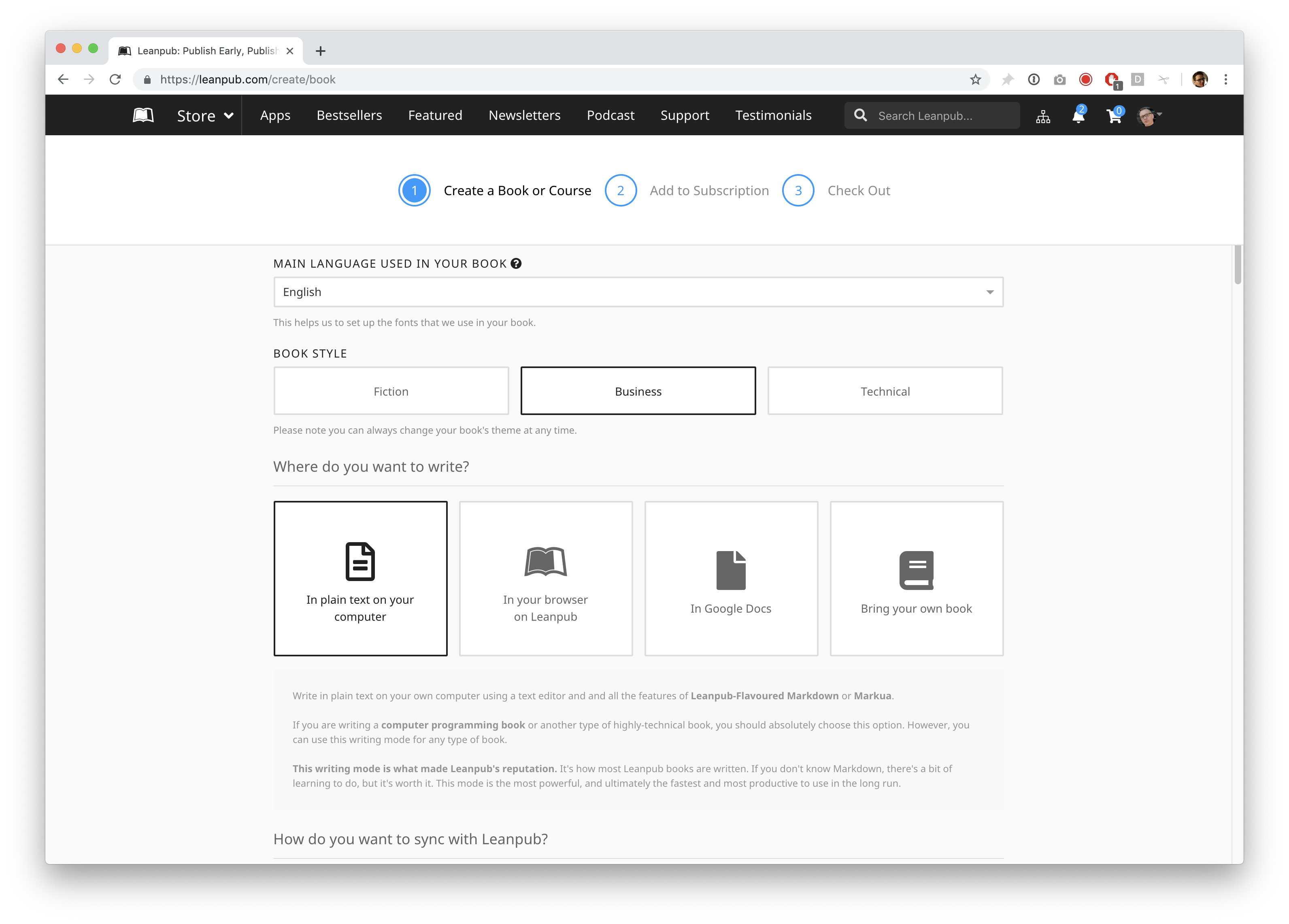The image size is (1289, 924).
Task: Click the 1Password extension icon
Action: point(1034,80)
